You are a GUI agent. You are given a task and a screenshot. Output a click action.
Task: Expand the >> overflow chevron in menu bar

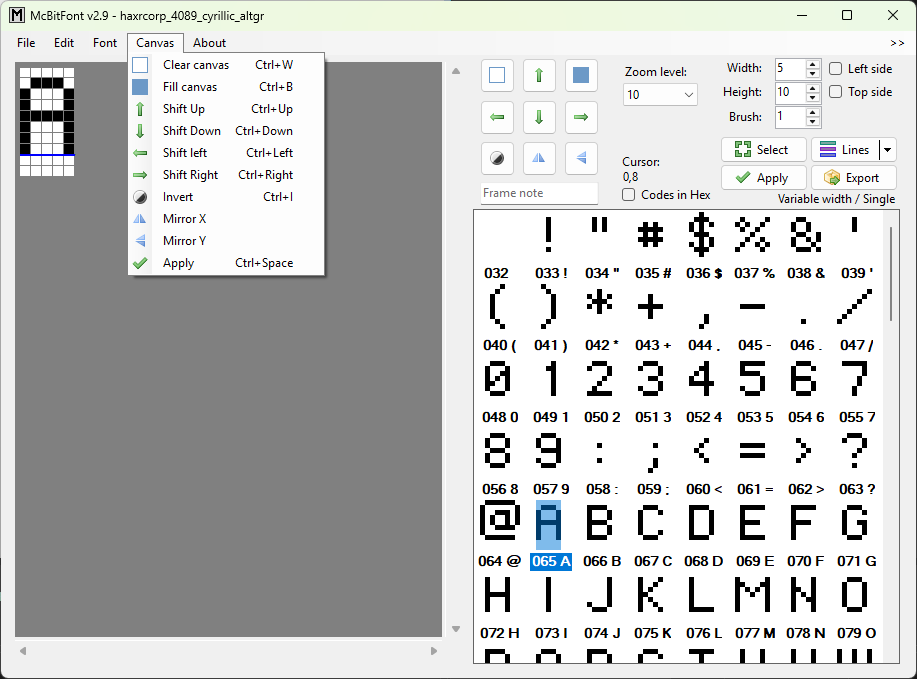pyautogui.click(x=897, y=43)
